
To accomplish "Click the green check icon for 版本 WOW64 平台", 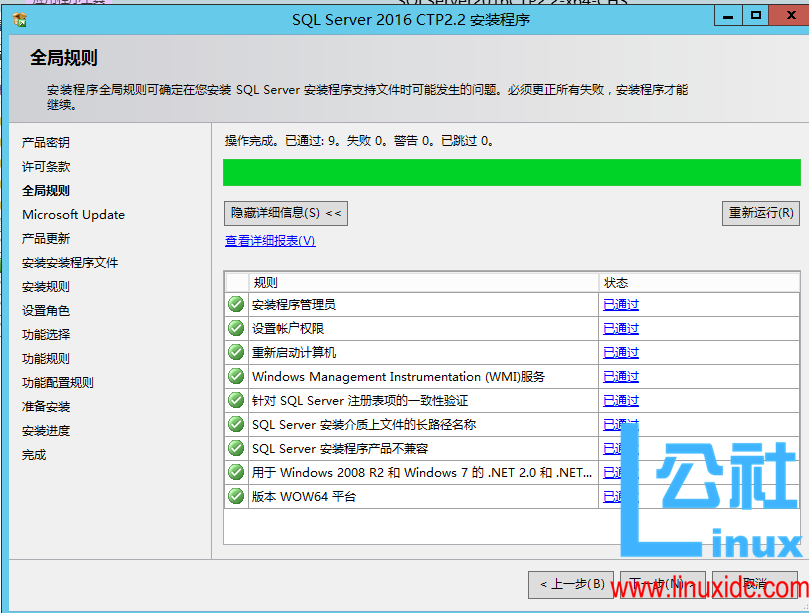I will pyautogui.click(x=235, y=496).
